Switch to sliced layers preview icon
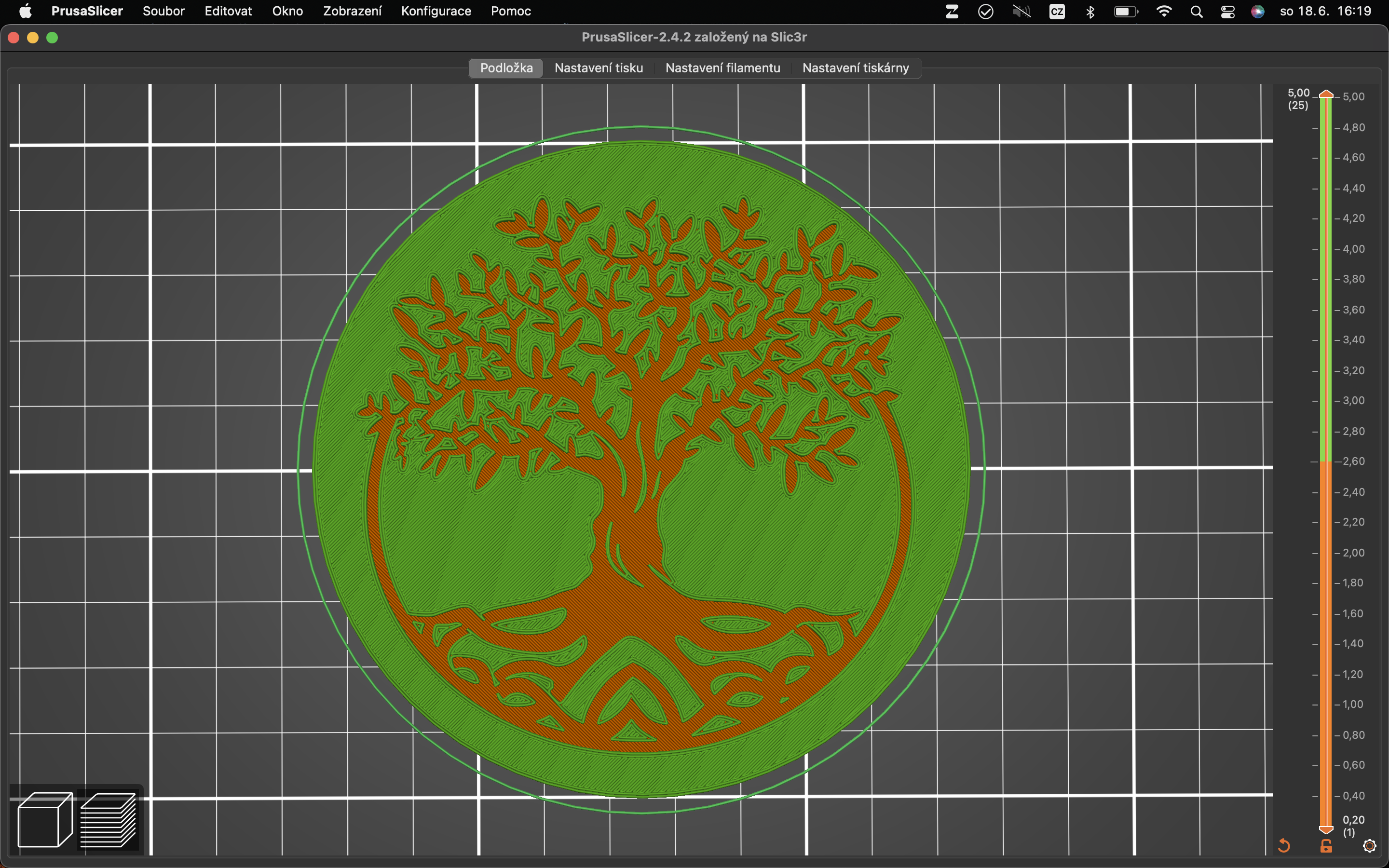Image resolution: width=1389 pixels, height=868 pixels. (x=108, y=819)
